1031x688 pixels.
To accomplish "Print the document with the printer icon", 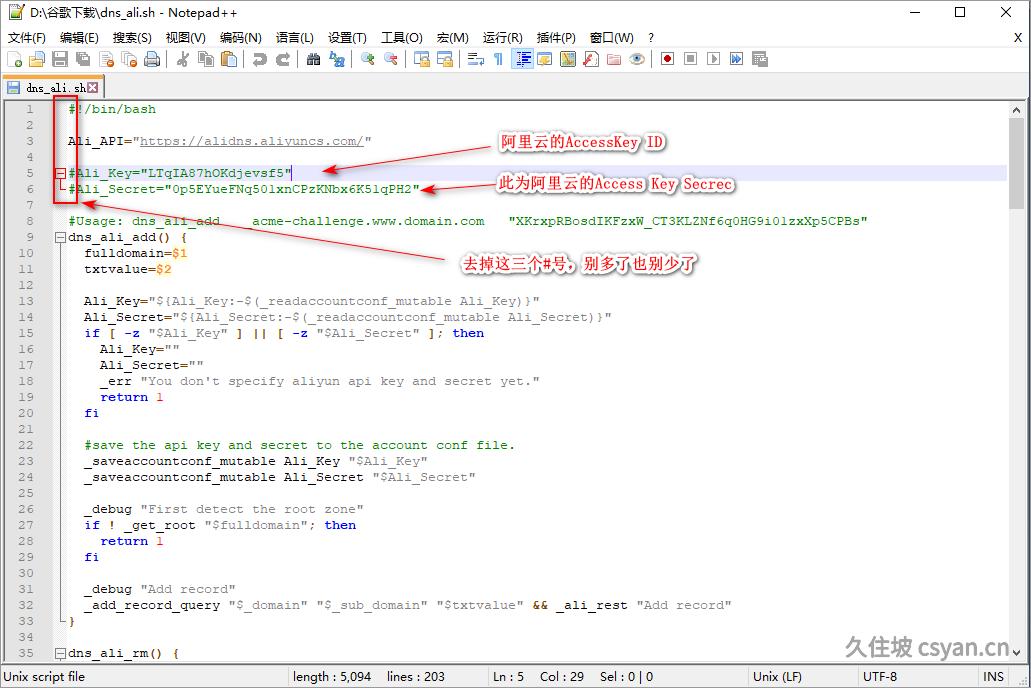I will 152,59.
